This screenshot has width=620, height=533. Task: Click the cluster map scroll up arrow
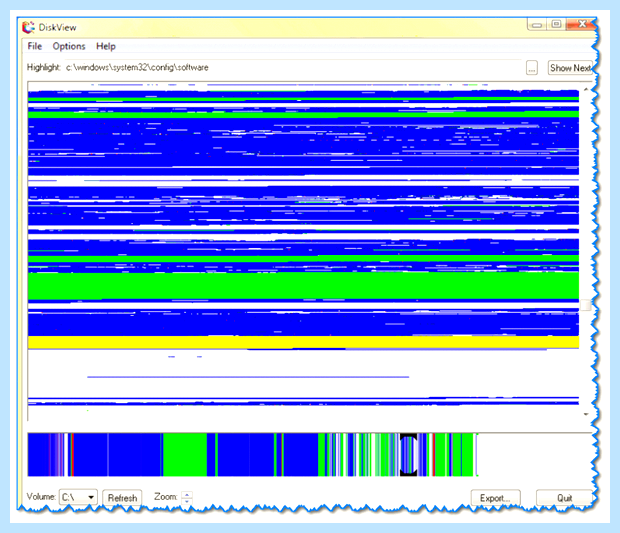coord(586,89)
